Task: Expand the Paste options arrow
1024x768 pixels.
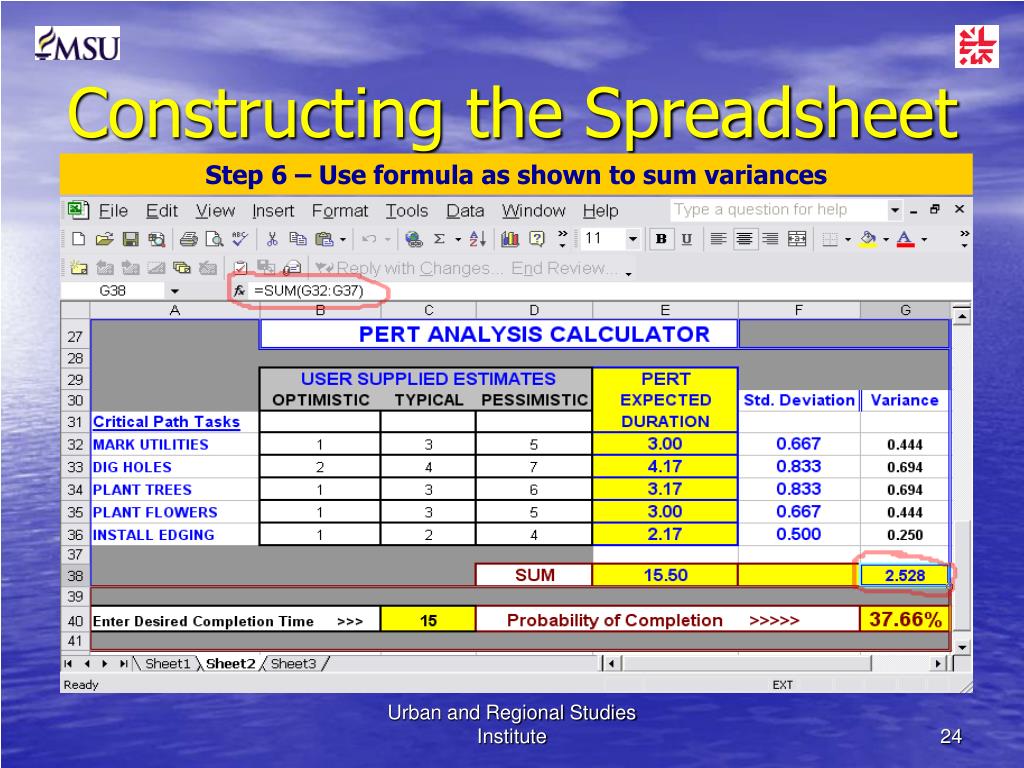Action: click(343, 240)
